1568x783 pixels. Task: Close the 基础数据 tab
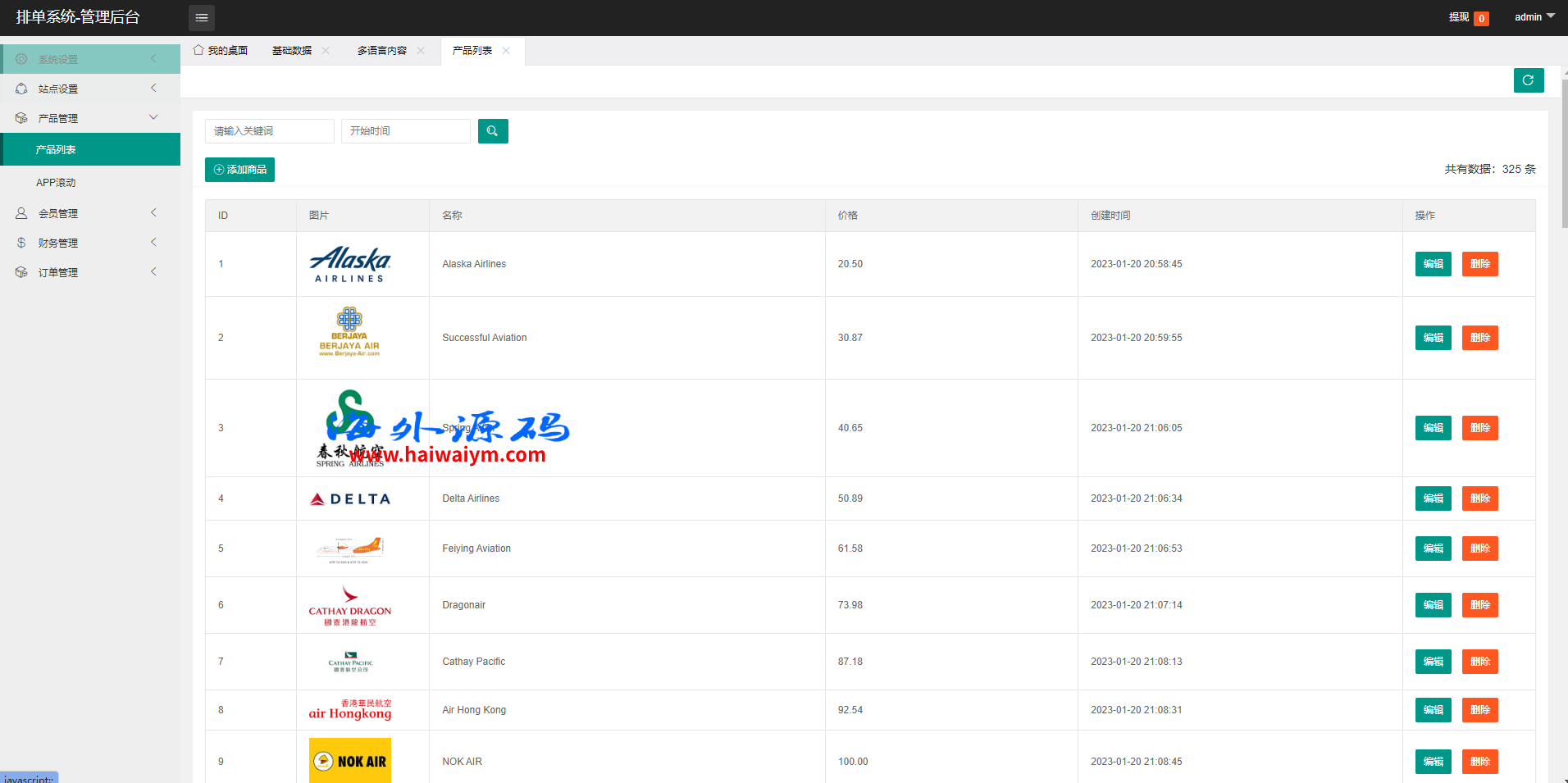pyautogui.click(x=326, y=51)
